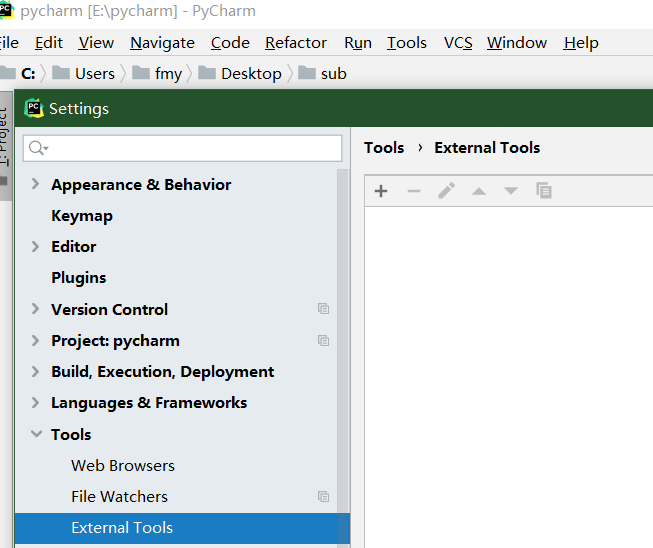The image size is (653, 548).
Task: Select Editor label in settings tree
Action: 74,247
